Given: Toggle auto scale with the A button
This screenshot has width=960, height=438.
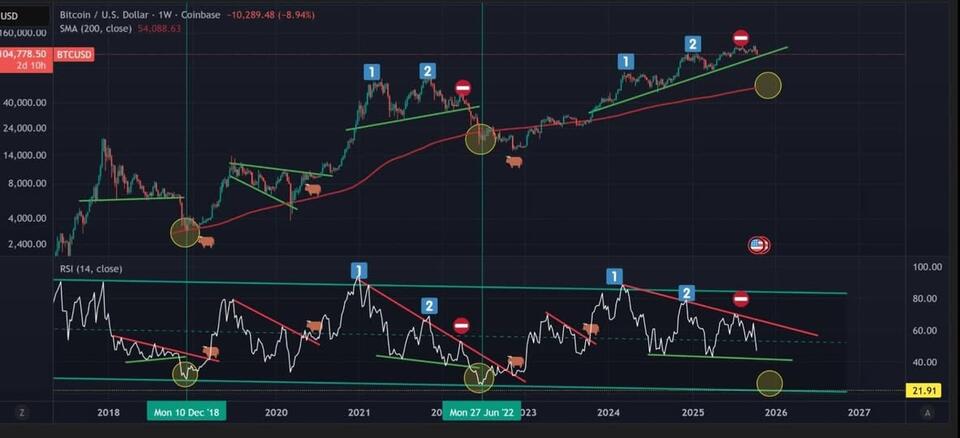Looking at the screenshot, I should pyautogui.click(x=928, y=413).
